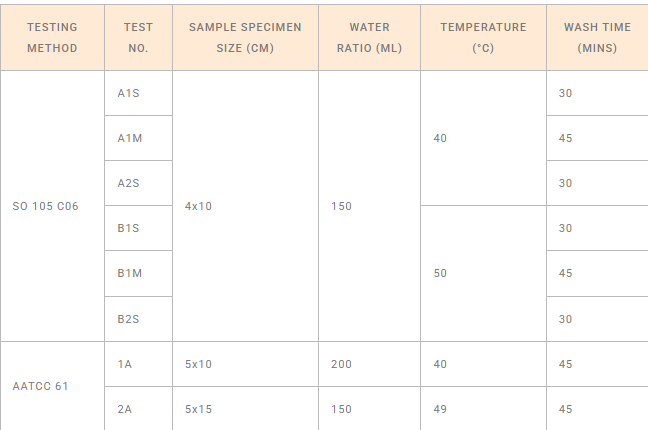648x430 pixels.
Task: Select the 50 temperature cell
Action: click(484, 273)
